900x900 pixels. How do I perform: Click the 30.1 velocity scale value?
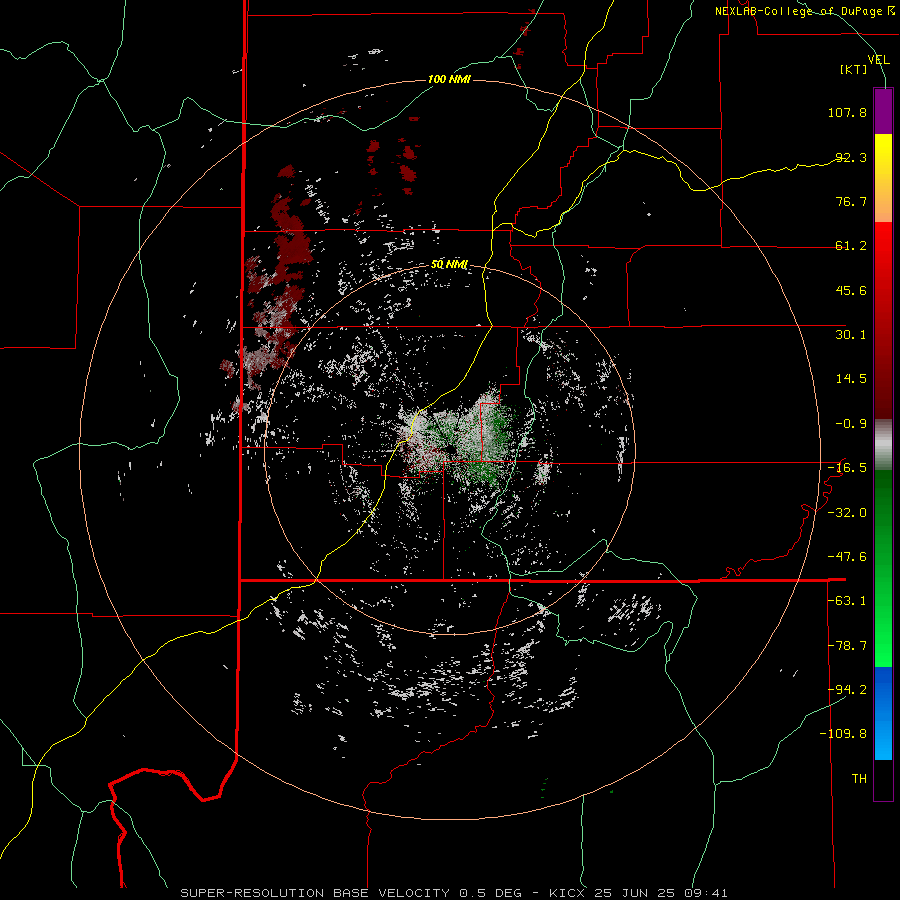851,335
